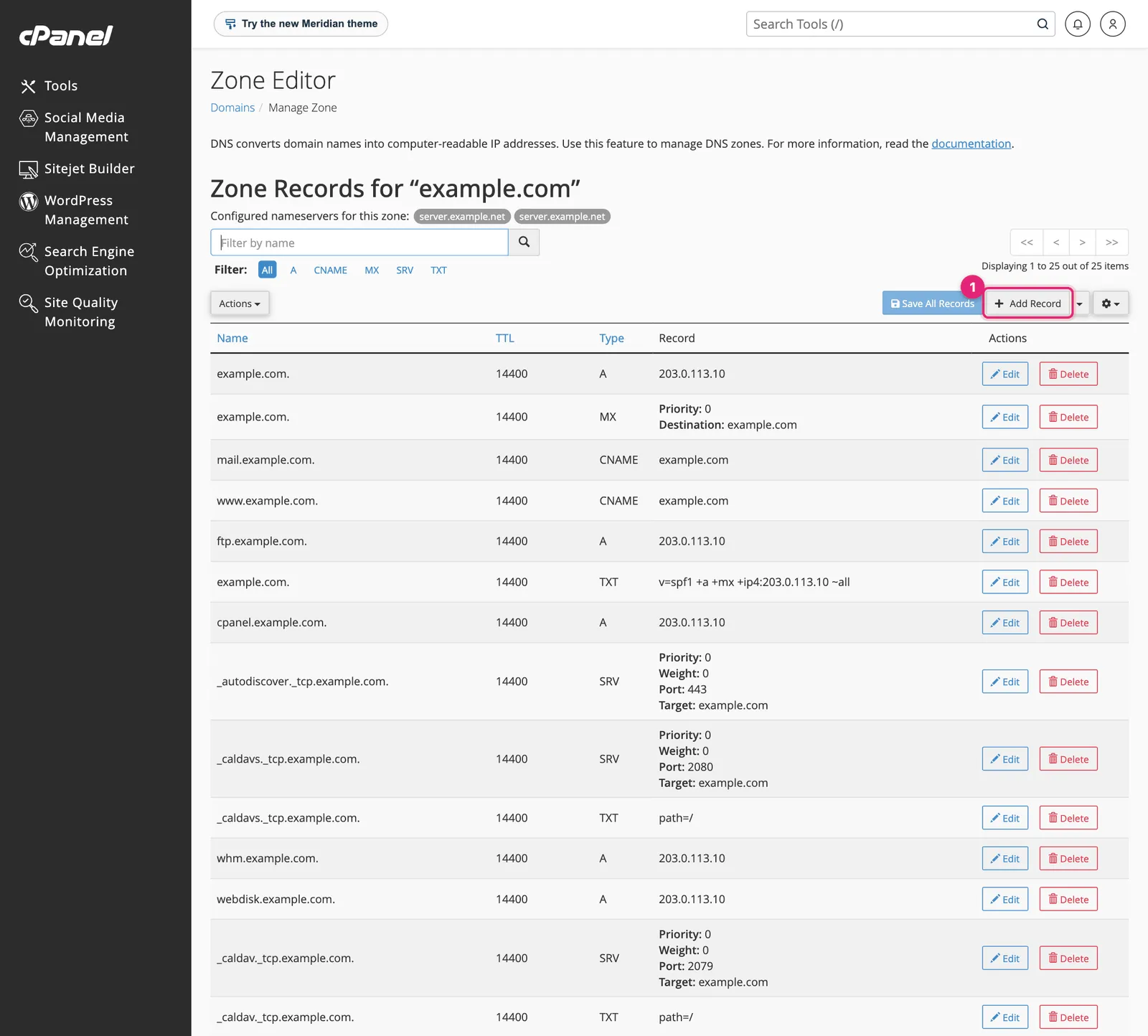The image size is (1148, 1036).
Task: Click the magnifier in Search Tools box
Action: point(1043,24)
